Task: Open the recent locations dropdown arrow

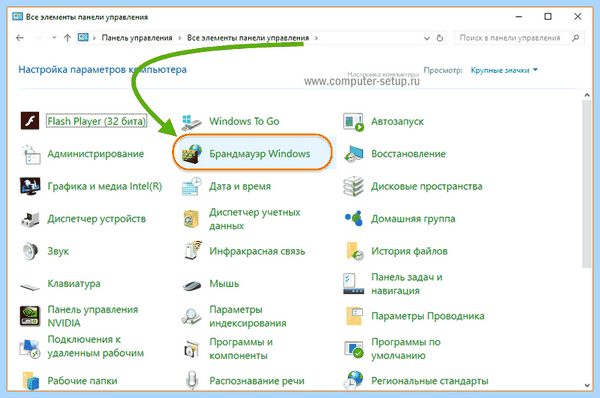Action: [x=54, y=38]
